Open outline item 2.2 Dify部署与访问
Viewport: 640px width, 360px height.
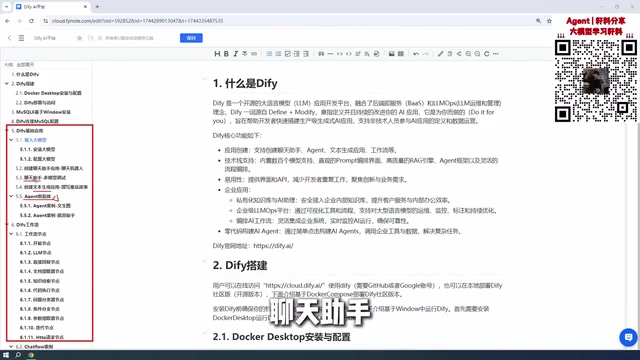36,102
